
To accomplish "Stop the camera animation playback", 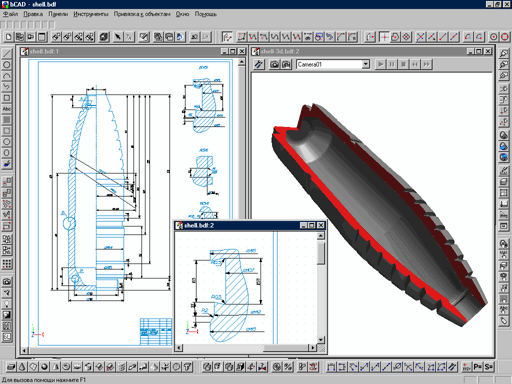I will click(x=403, y=64).
